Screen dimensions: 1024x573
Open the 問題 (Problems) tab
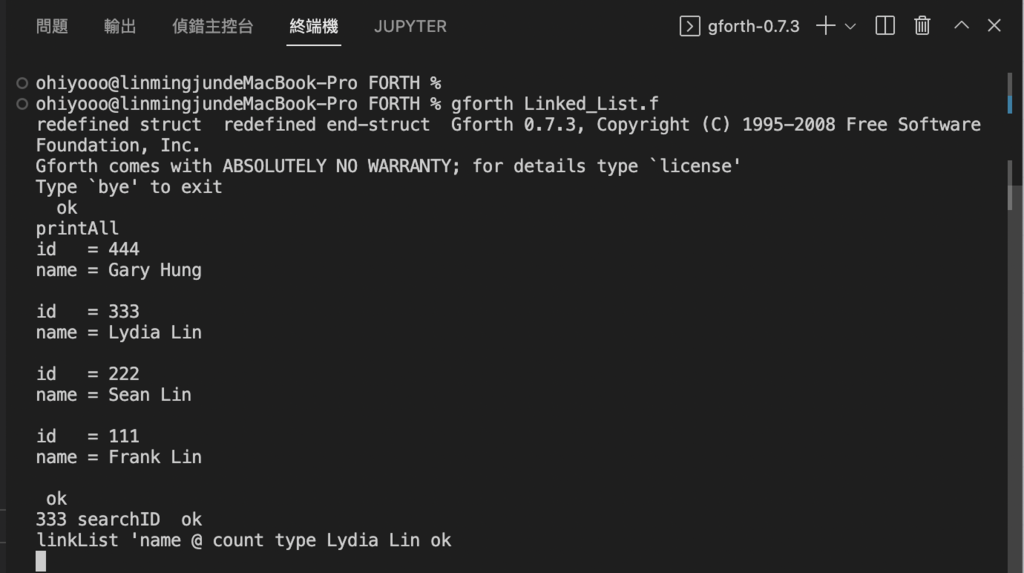(52, 26)
